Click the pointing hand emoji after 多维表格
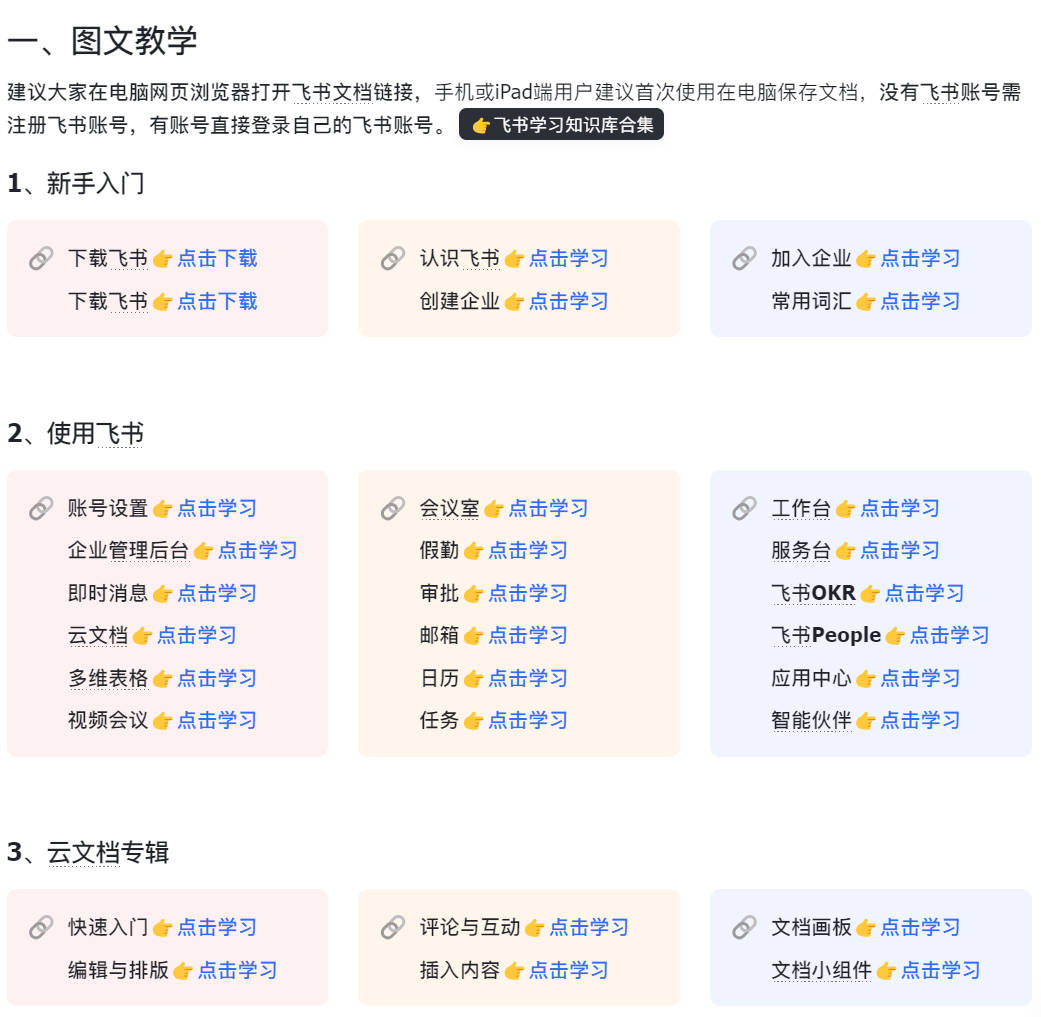The height and width of the screenshot is (1017, 1041). point(163,678)
